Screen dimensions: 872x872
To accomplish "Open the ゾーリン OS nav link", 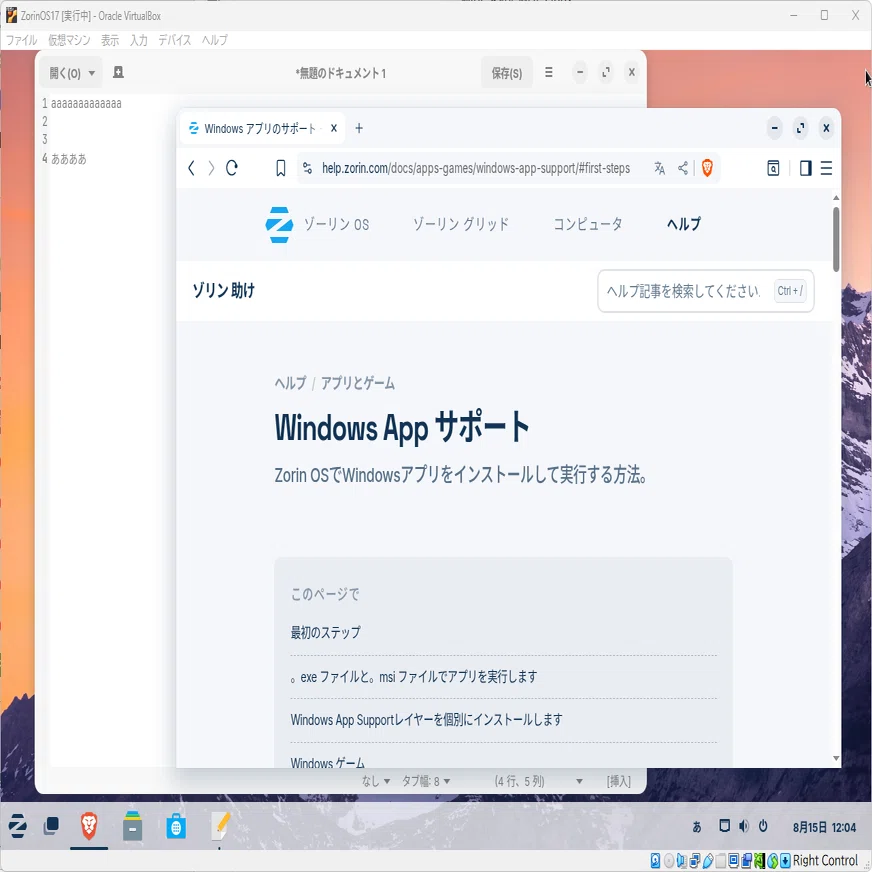I will (336, 224).
